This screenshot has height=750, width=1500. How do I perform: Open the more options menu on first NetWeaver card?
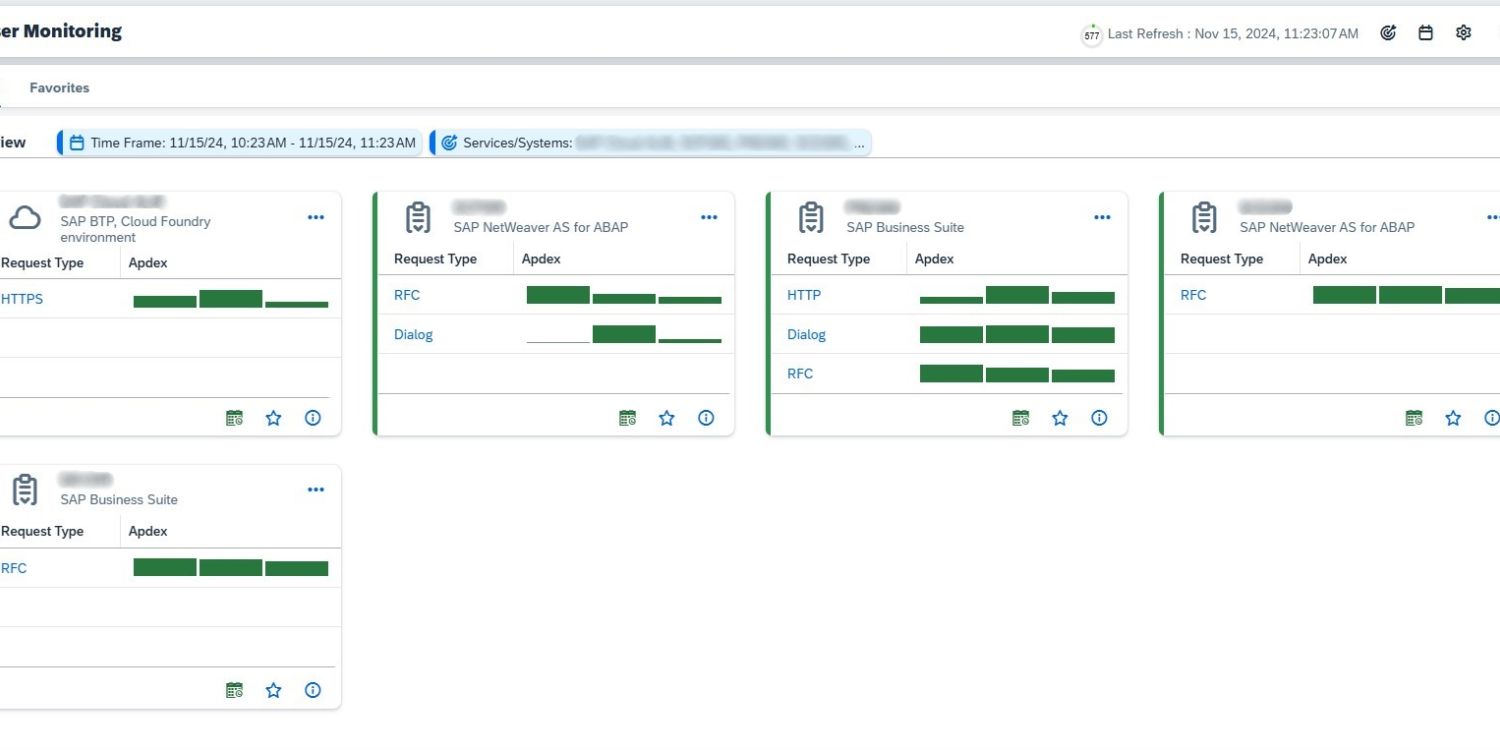pos(709,217)
